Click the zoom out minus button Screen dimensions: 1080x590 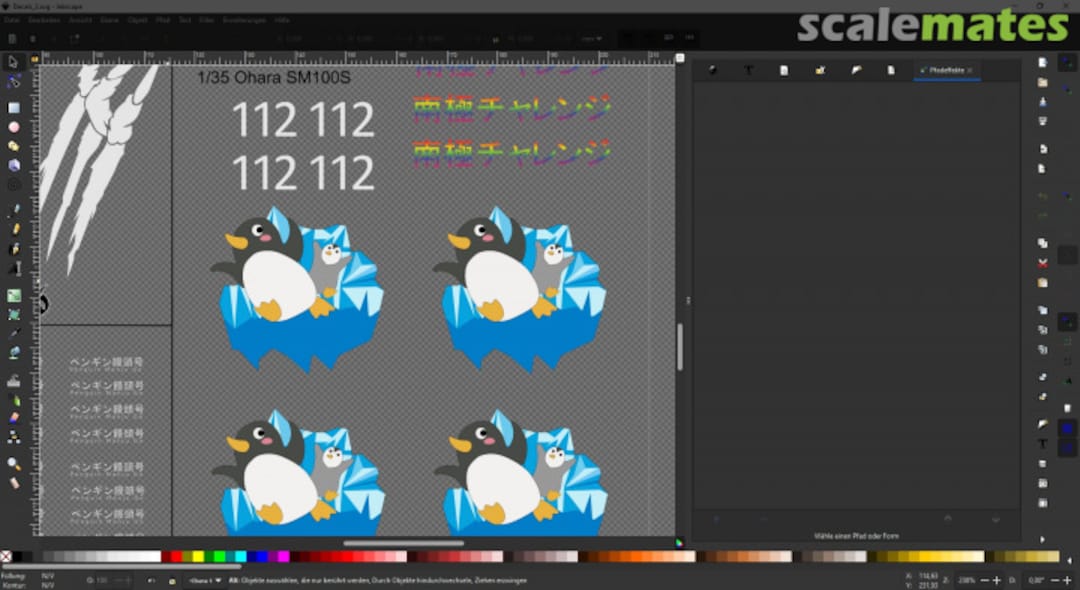click(x=985, y=580)
